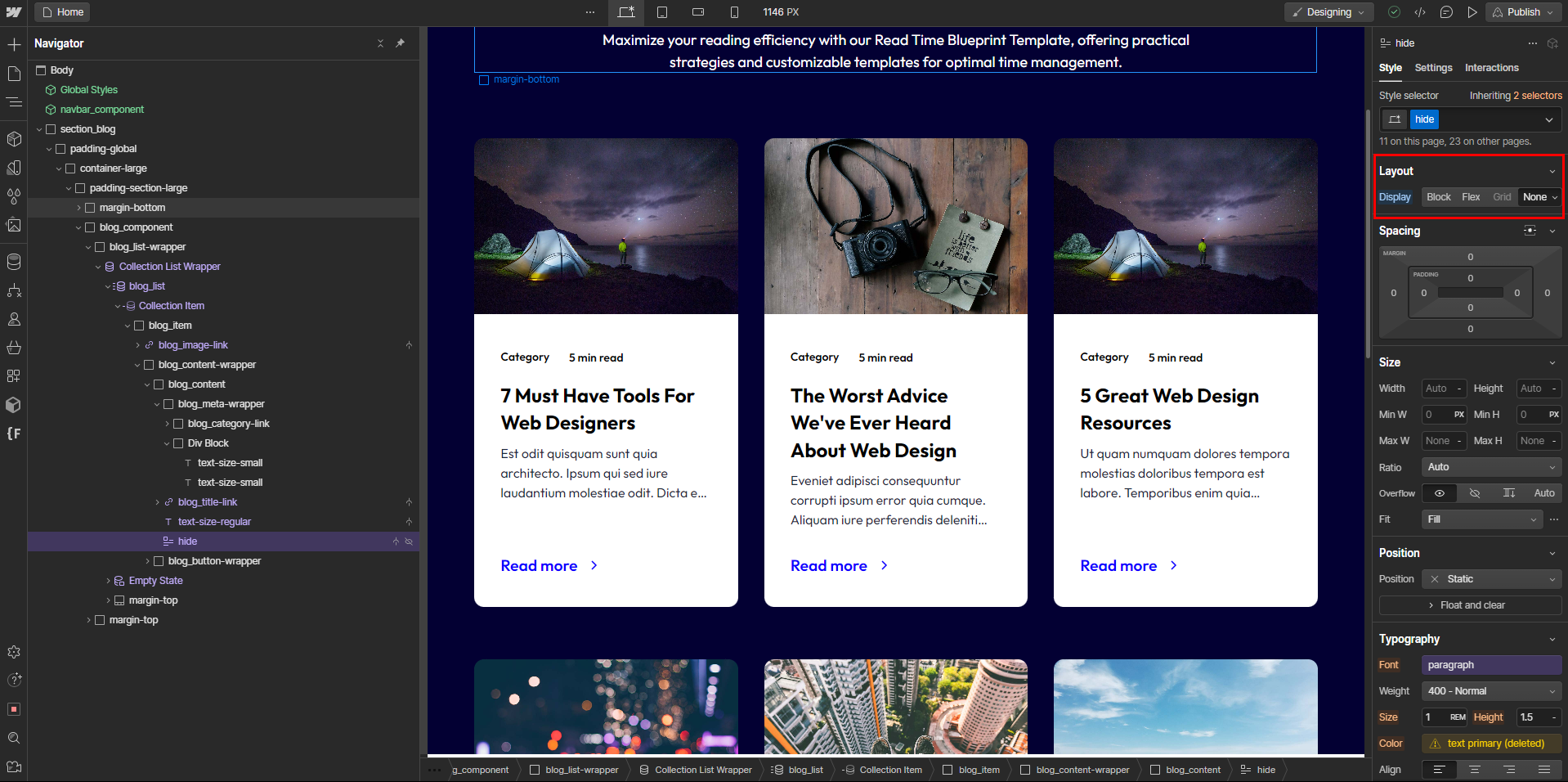This screenshot has width=1568, height=782.
Task: Click the Preview play button
Action: pyautogui.click(x=1472, y=12)
